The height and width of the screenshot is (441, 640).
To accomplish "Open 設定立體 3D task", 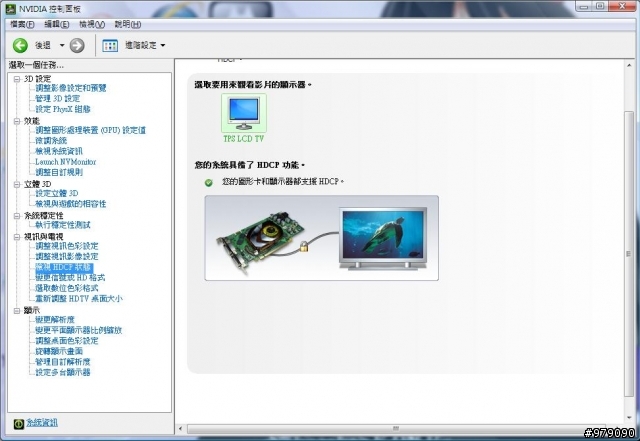I will point(57,194).
